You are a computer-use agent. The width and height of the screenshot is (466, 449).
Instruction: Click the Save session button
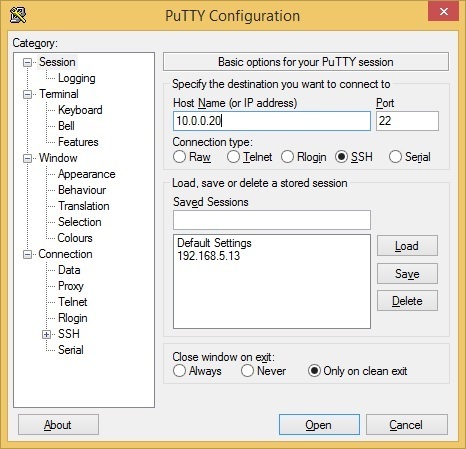tap(407, 274)
